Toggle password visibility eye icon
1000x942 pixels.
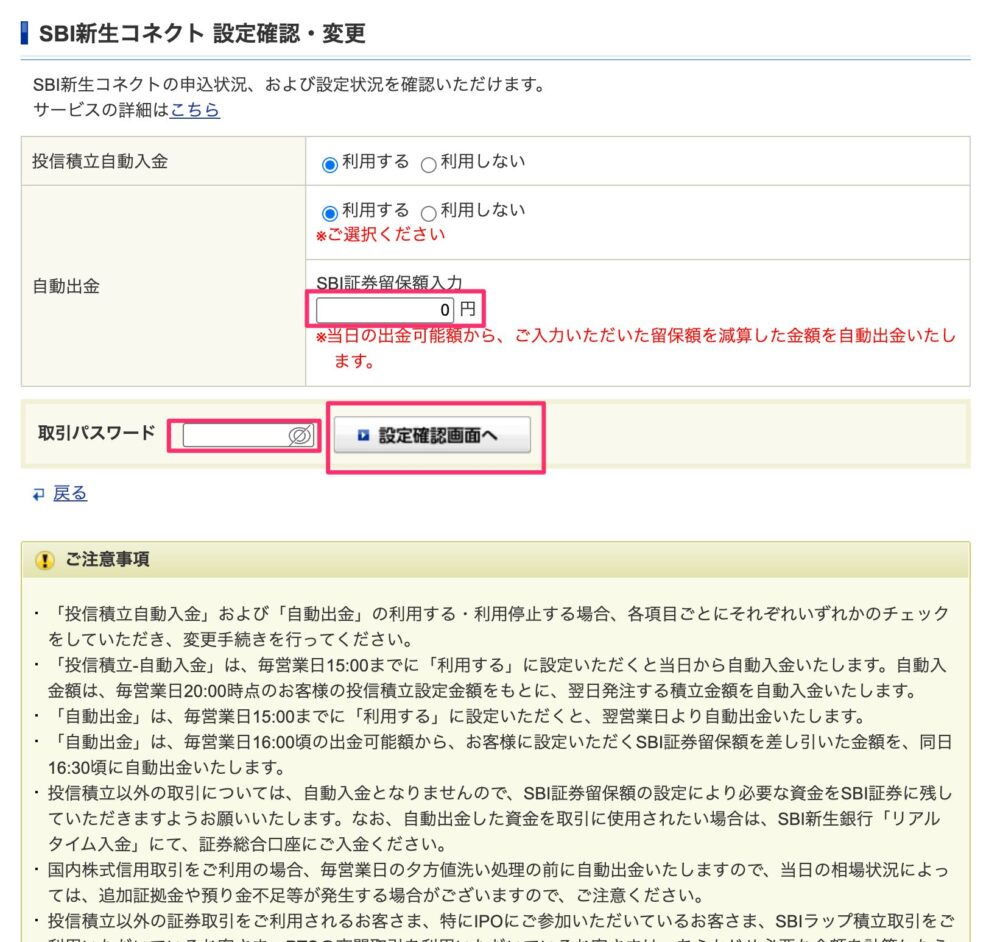pyautogui.click(x=300, y=436)
